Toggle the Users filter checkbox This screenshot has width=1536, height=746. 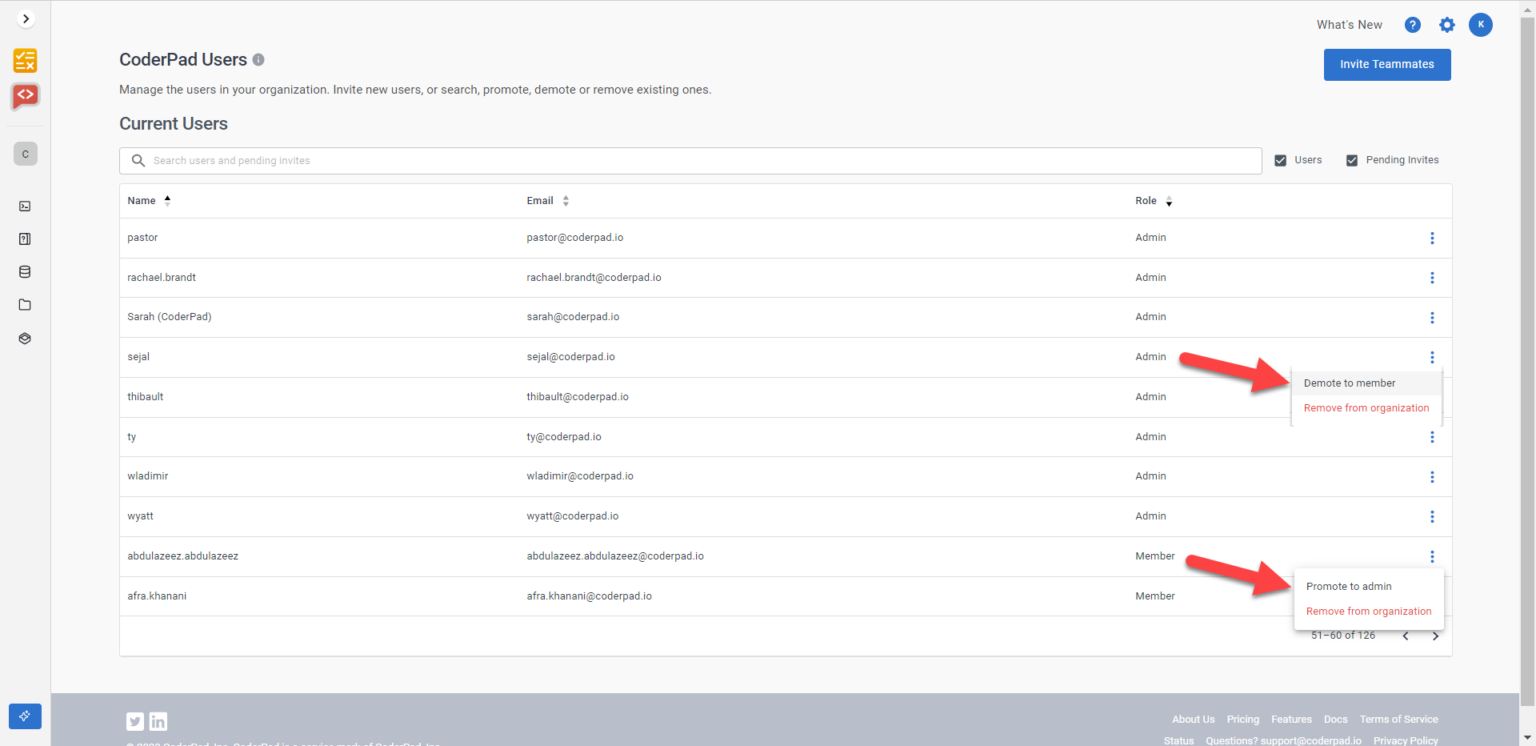pos(1280,159)
